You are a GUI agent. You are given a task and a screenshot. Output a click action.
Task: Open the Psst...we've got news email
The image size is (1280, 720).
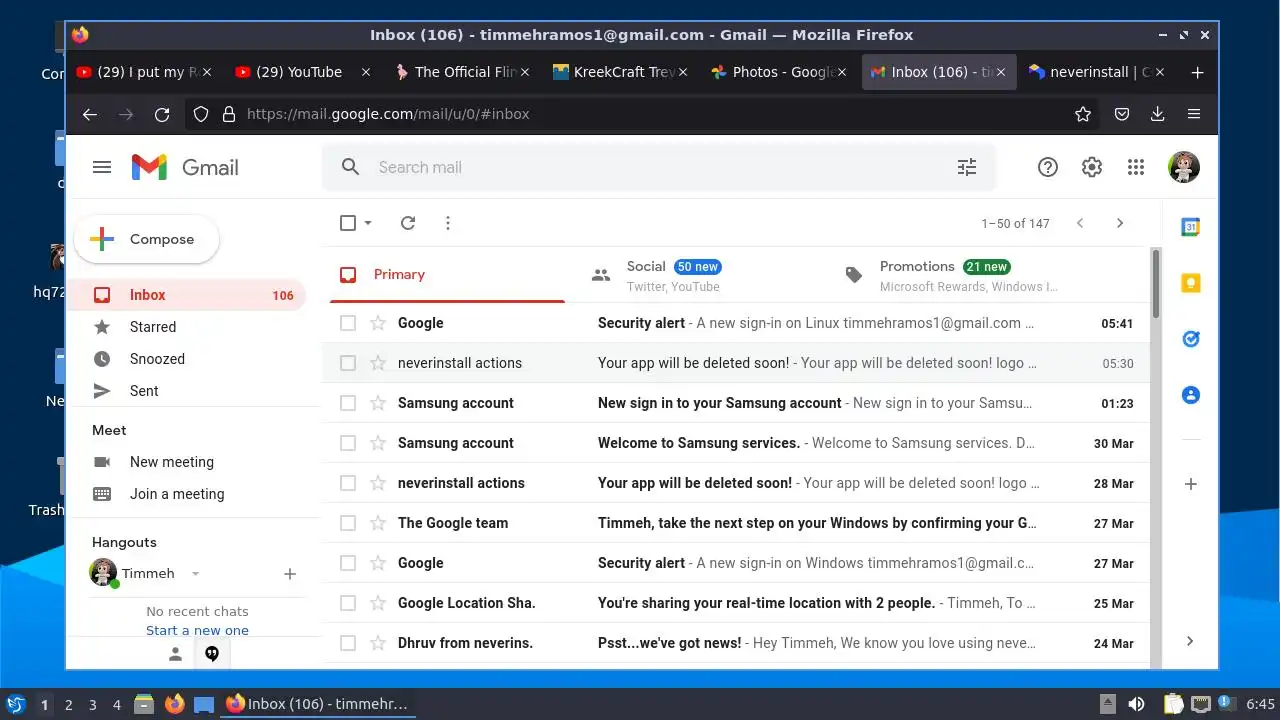tap(735, 643)
